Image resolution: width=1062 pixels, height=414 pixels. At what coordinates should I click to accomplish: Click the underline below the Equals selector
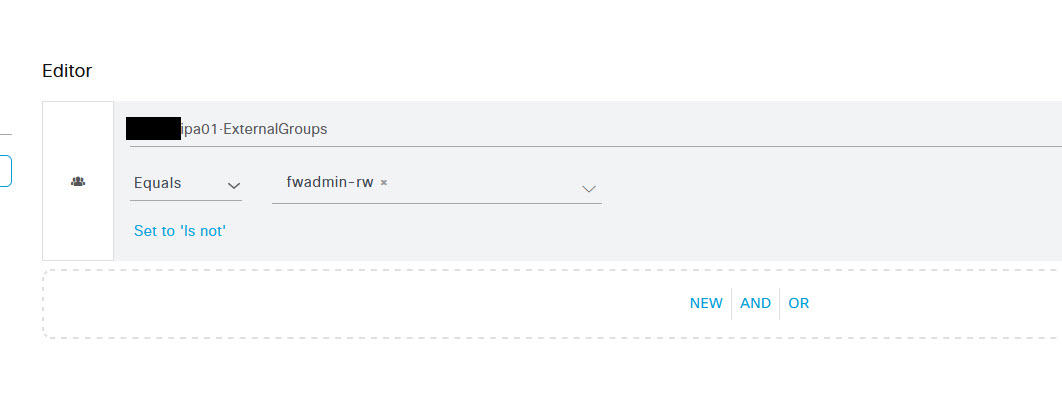point(186,200)
